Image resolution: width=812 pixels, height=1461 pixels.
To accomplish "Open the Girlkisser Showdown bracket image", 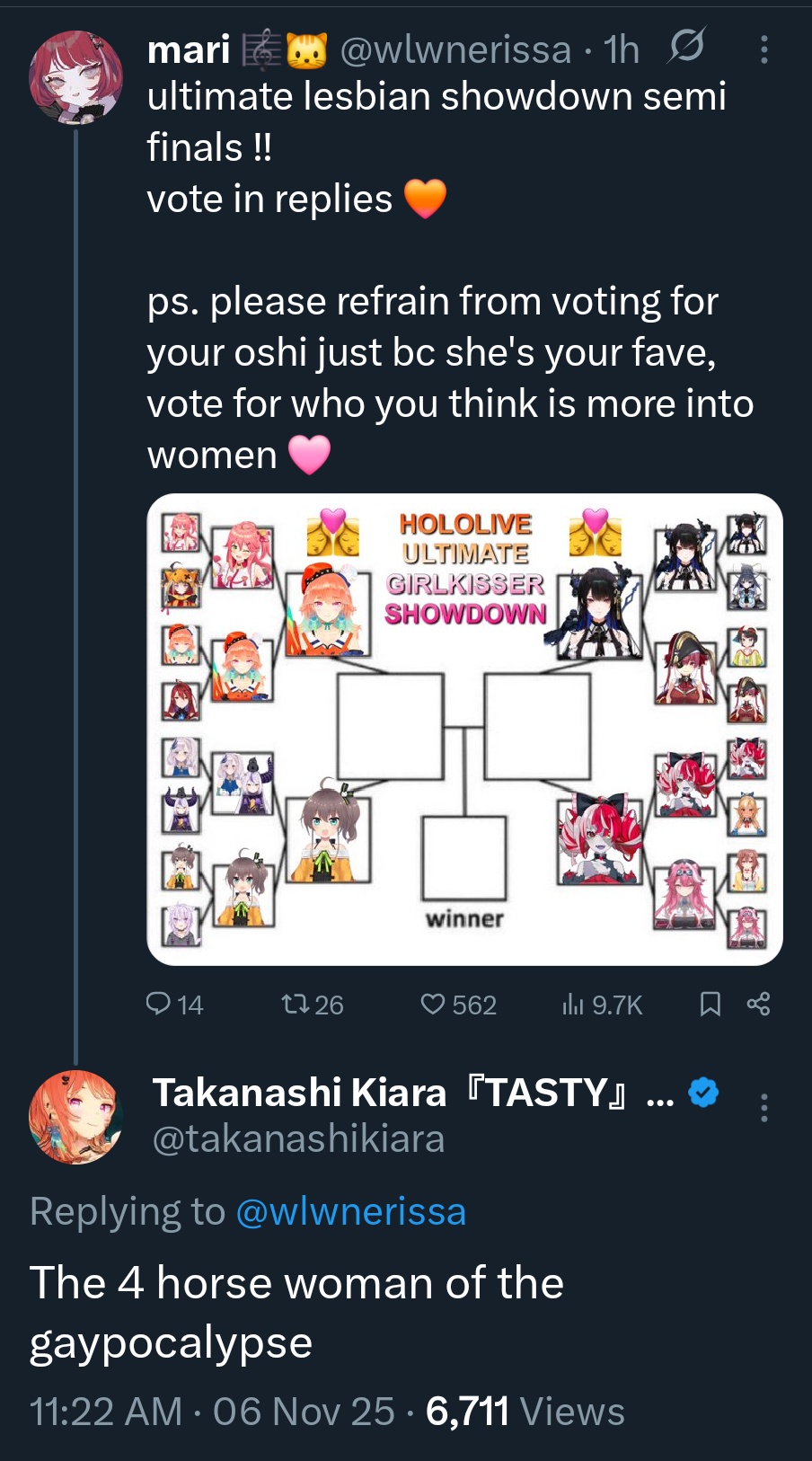I will pos(464,729).
